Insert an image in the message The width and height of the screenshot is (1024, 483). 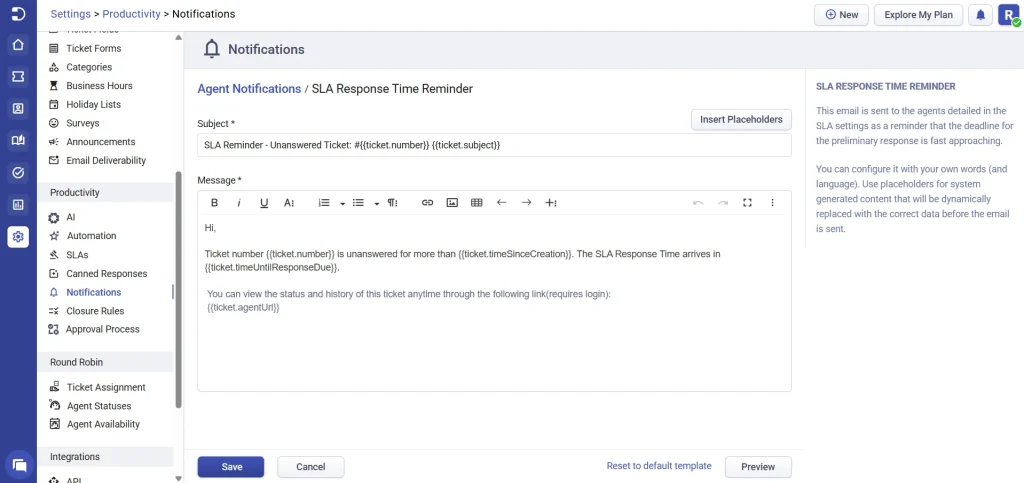452,203
